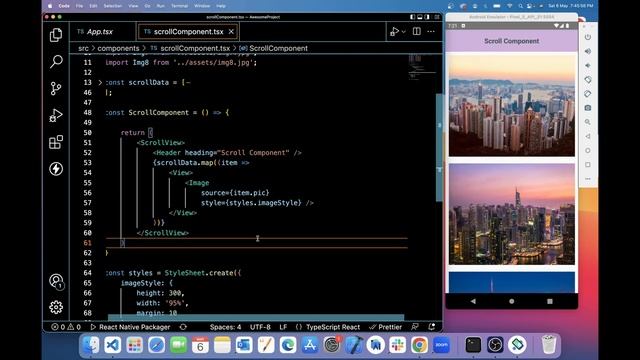
Task: Open Google Chrome from the Dock
Action: point(419,345)
